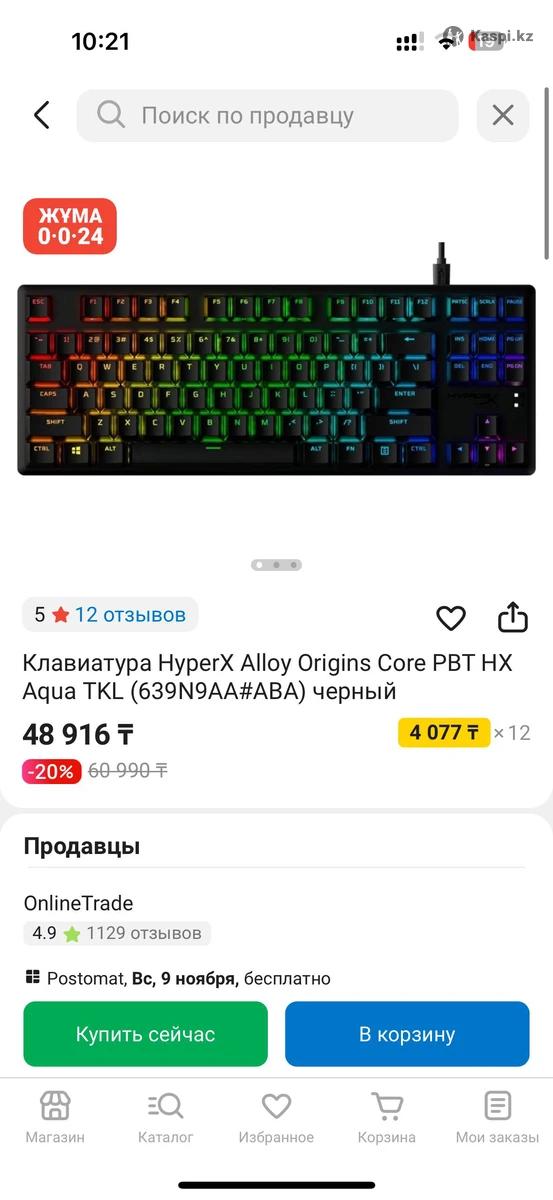Screen dimensions: 553x1200
Task: Tap В корзину button
Action: 407,1034
